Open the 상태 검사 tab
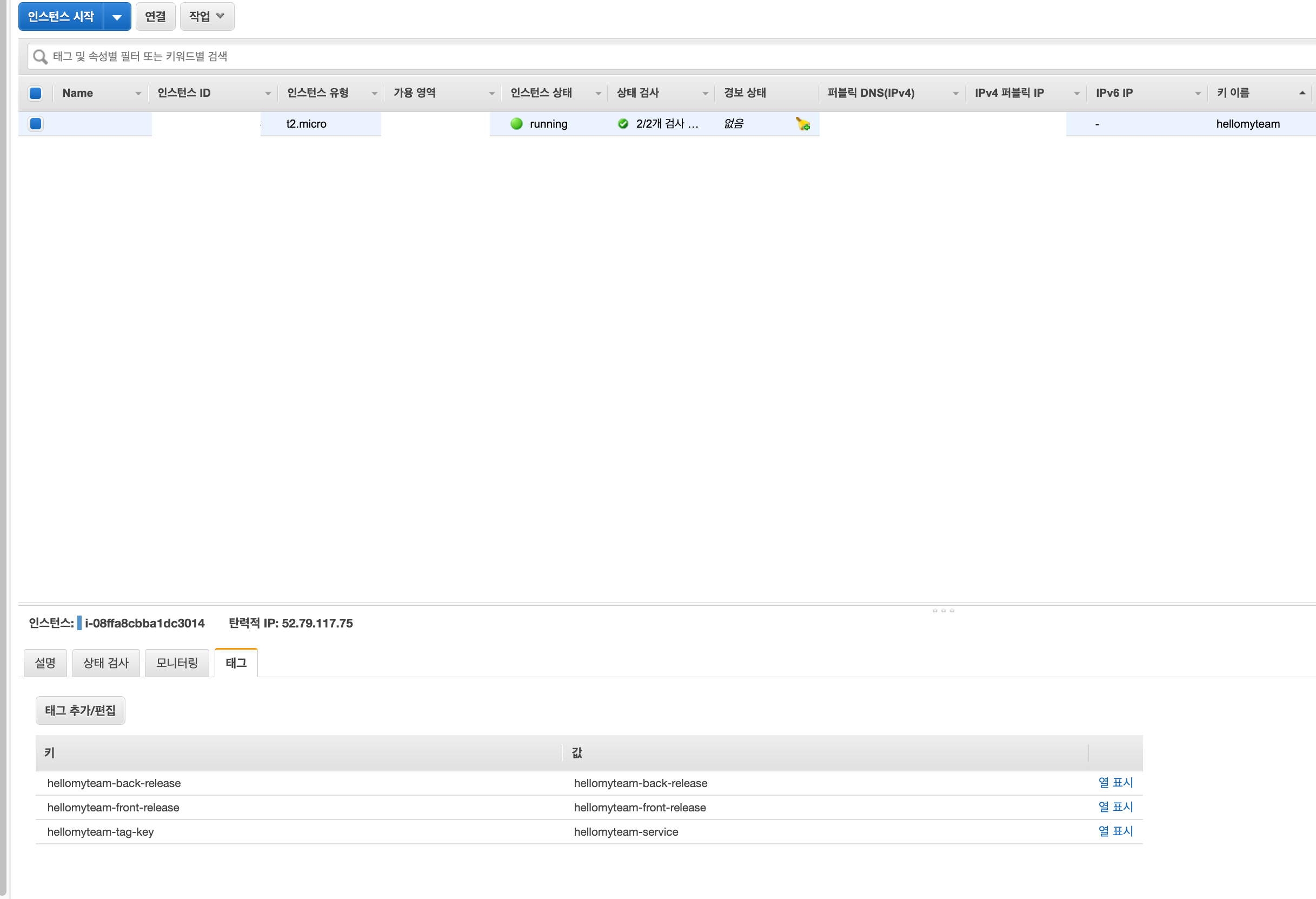This screenshot has width=1316, height=899. point(106,663)
